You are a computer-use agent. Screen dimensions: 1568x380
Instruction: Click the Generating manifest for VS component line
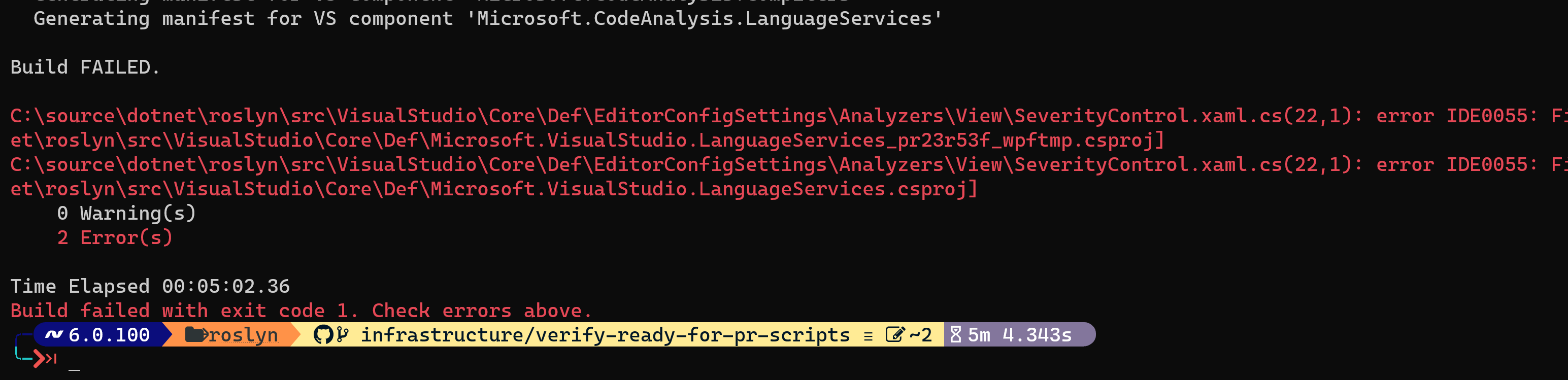[x=488, y=19]
